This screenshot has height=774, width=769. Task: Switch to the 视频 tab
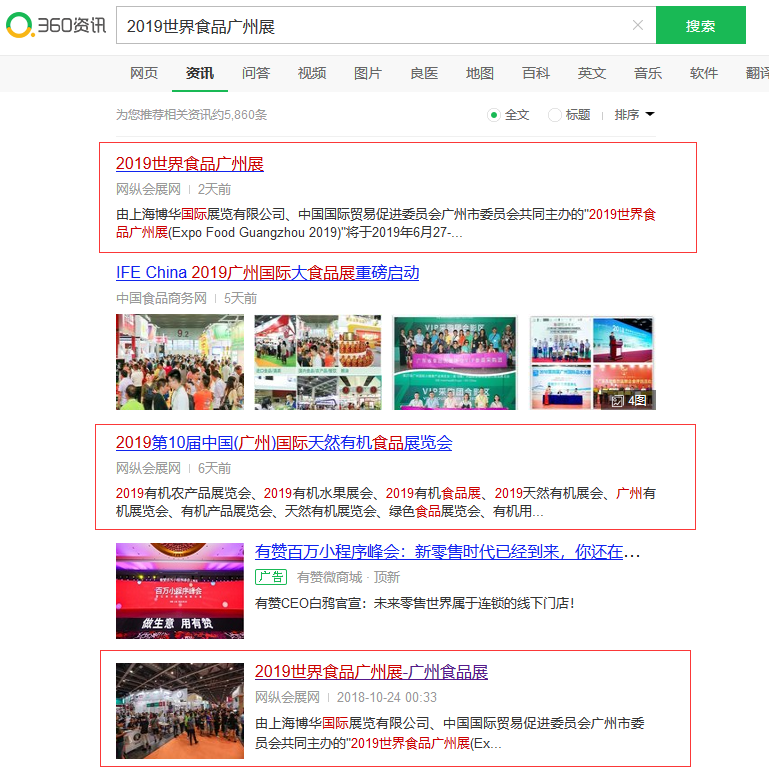311,73
